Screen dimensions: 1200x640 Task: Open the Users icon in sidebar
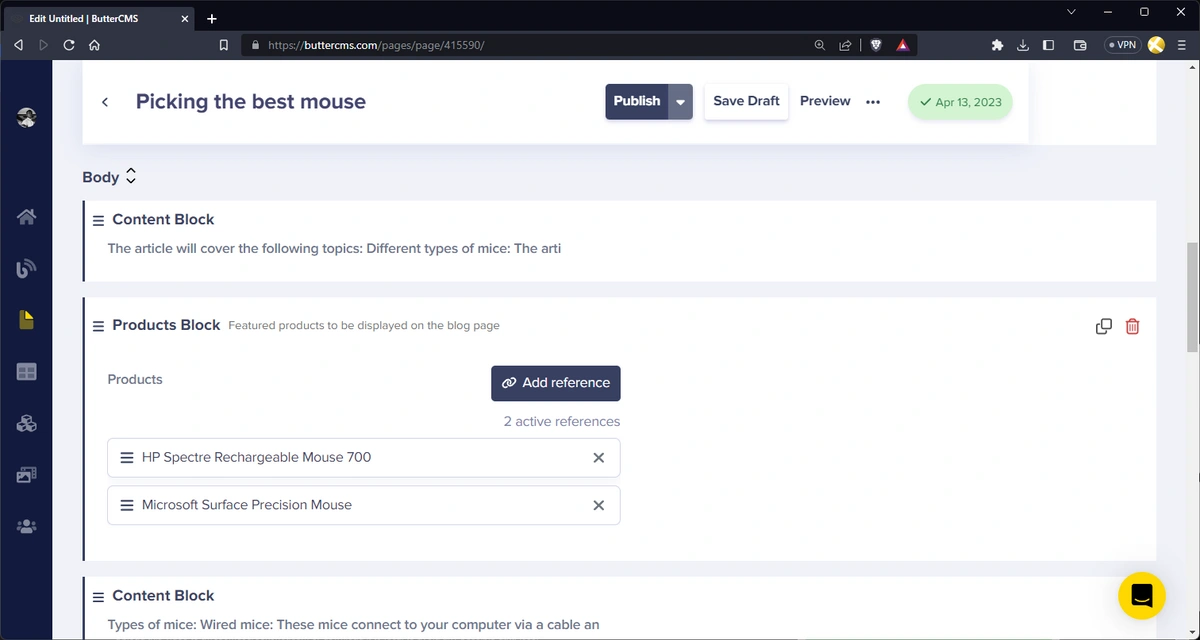27,526
